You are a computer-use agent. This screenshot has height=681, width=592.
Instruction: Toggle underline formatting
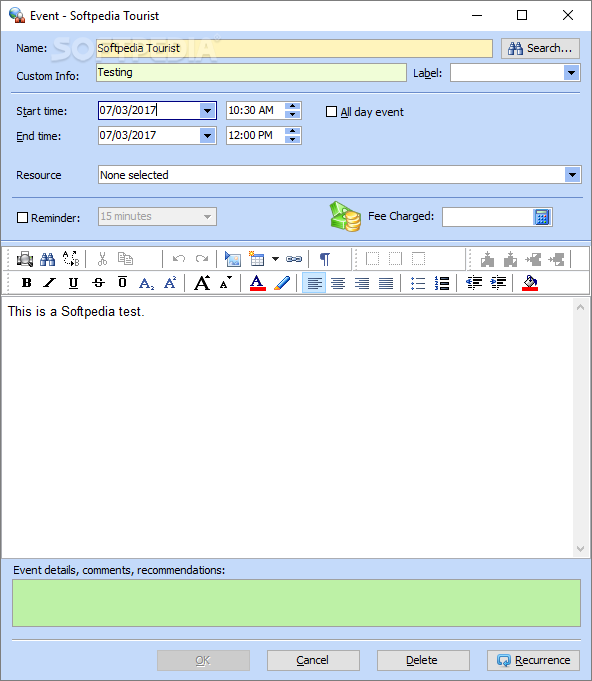[73, 283]
